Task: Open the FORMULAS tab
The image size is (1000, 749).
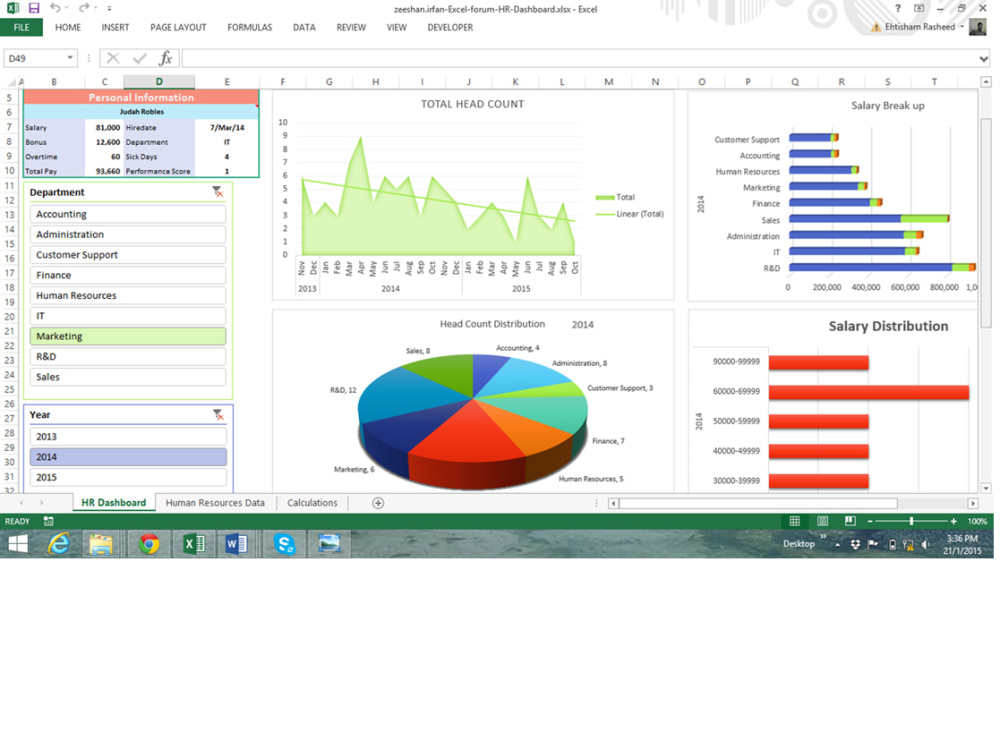Action: pos(249,27)
